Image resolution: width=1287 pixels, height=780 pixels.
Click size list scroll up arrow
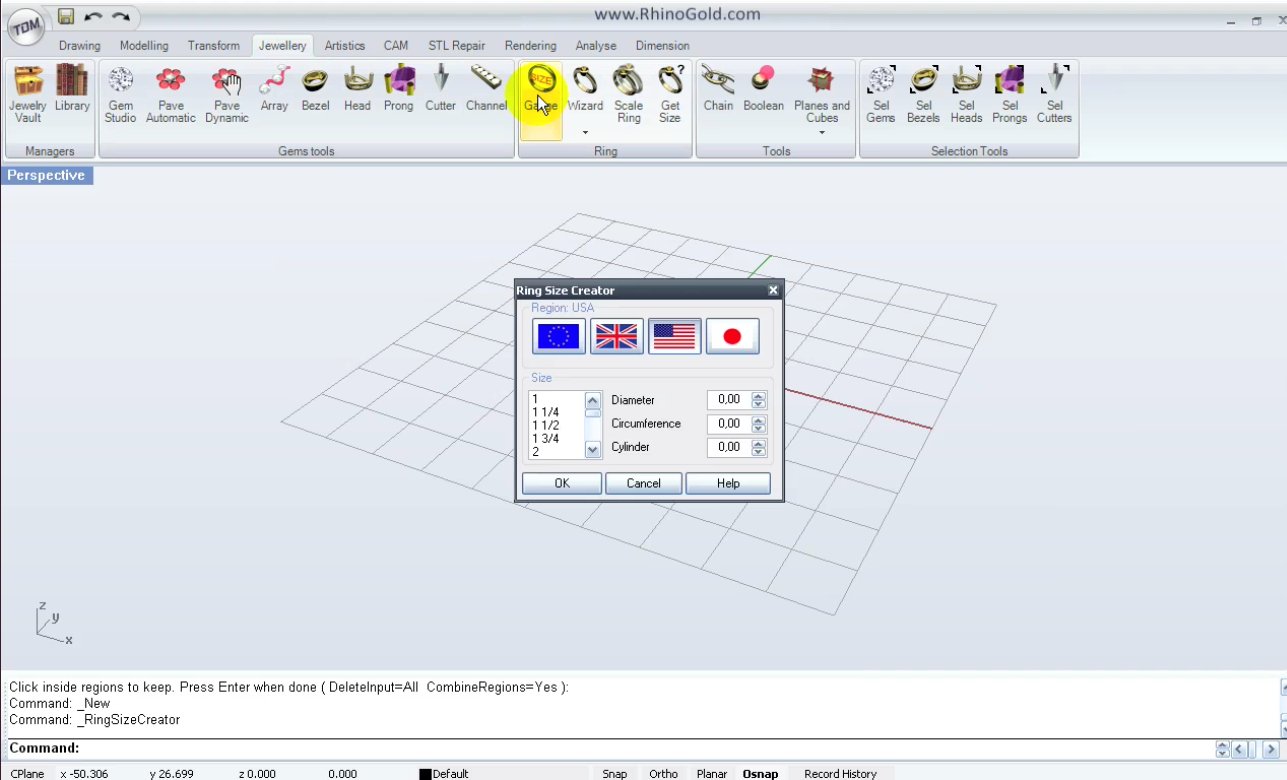coord(593,399)
